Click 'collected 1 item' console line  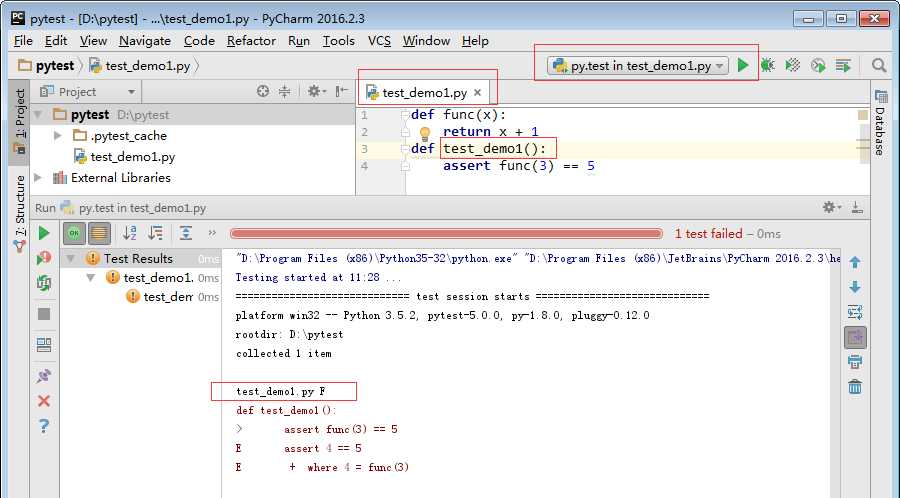pos(284,353)
